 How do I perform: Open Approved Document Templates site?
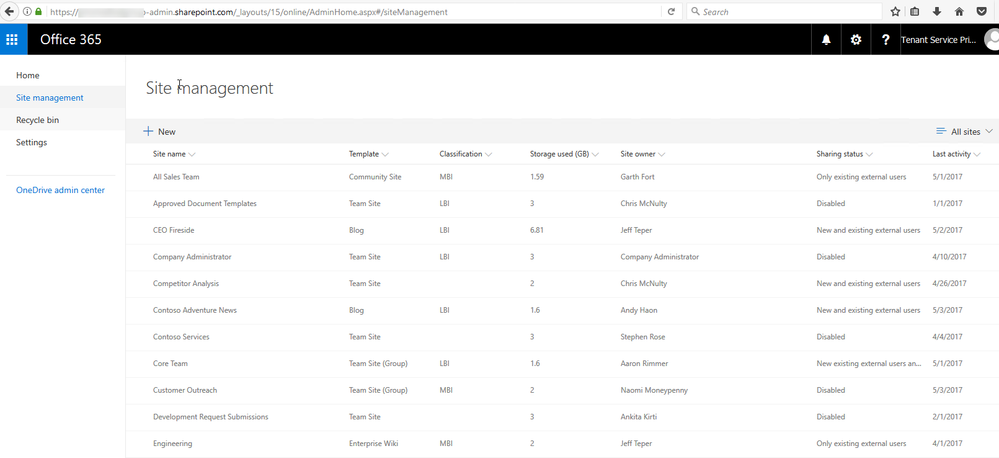(205, 203)
